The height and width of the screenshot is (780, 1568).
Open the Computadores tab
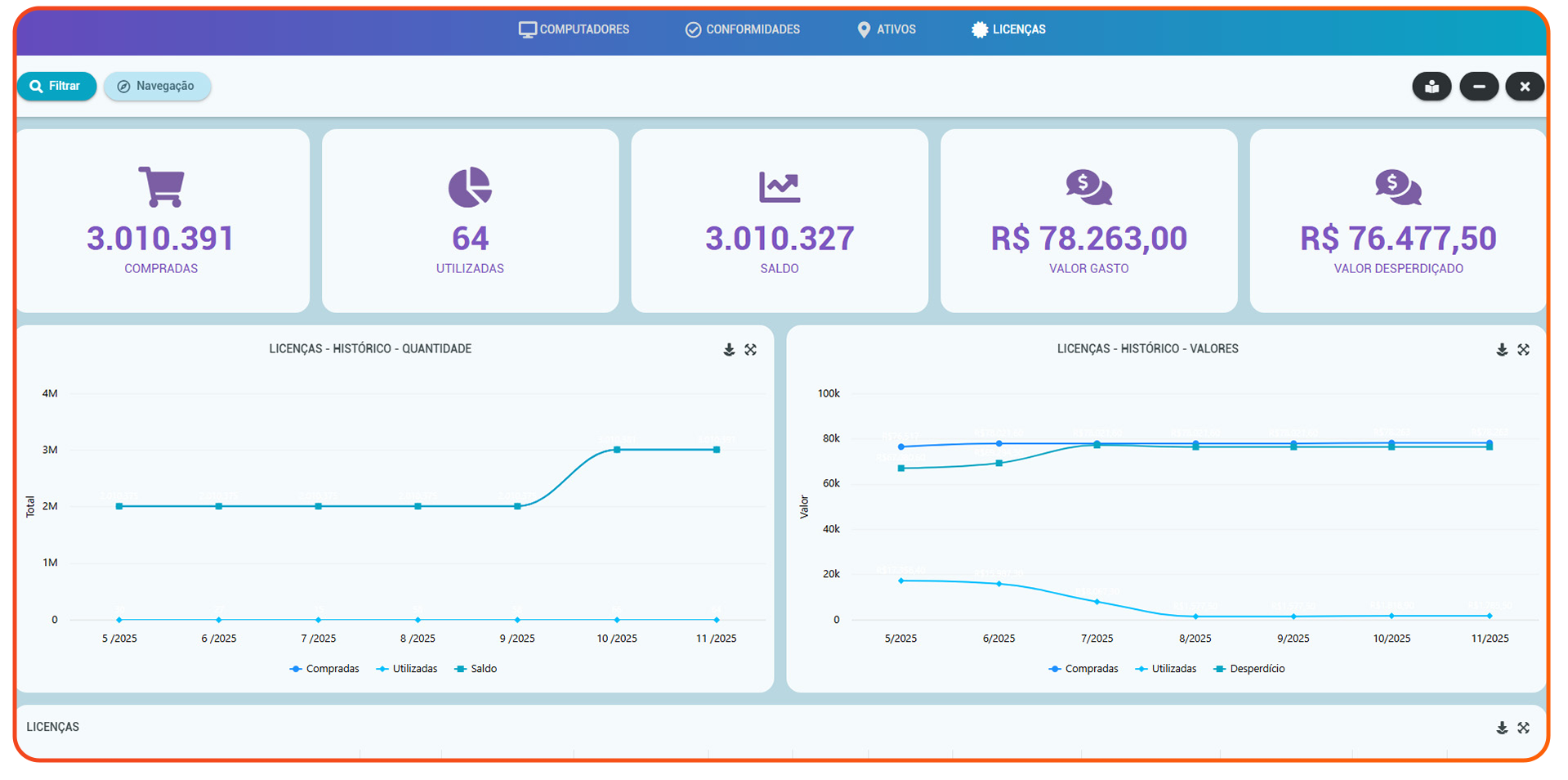pyautogui.click(x=574, y=29)
